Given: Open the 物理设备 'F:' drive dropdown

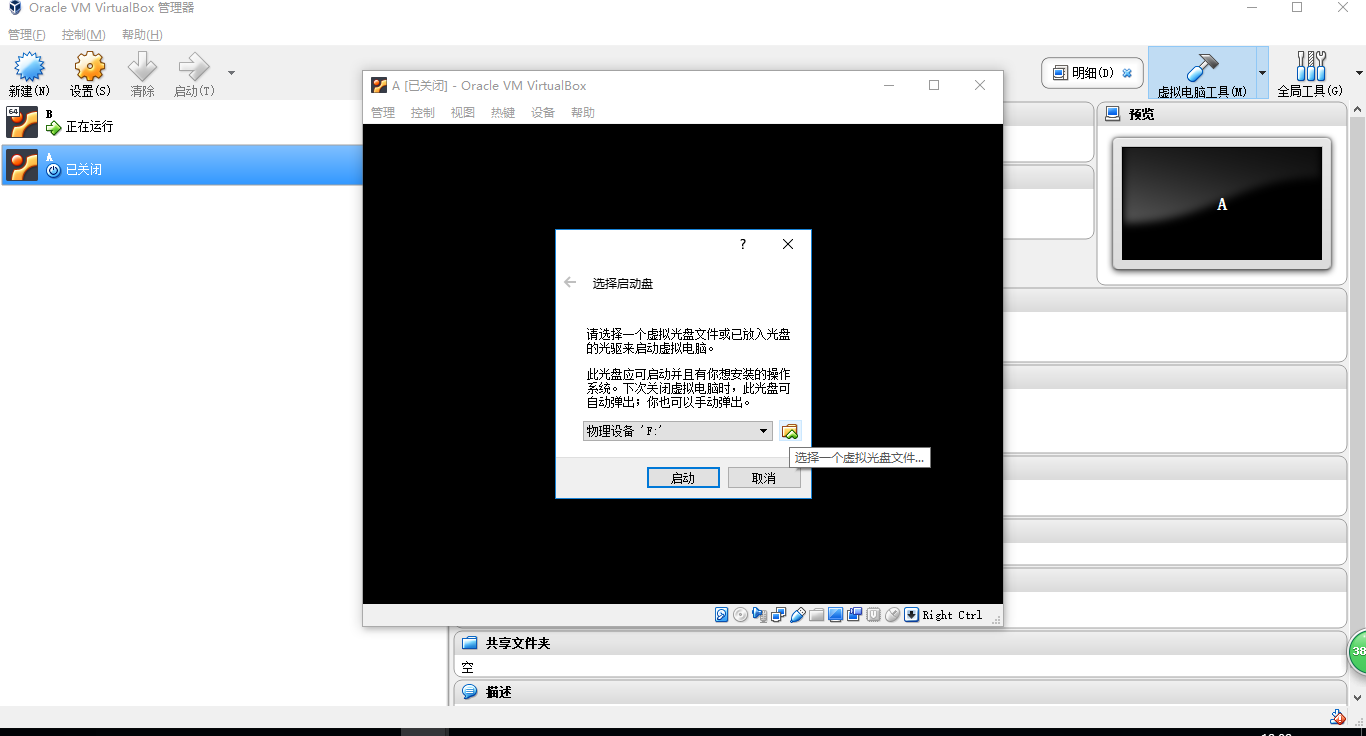Looking at the screenshot, I should (678, 431).
